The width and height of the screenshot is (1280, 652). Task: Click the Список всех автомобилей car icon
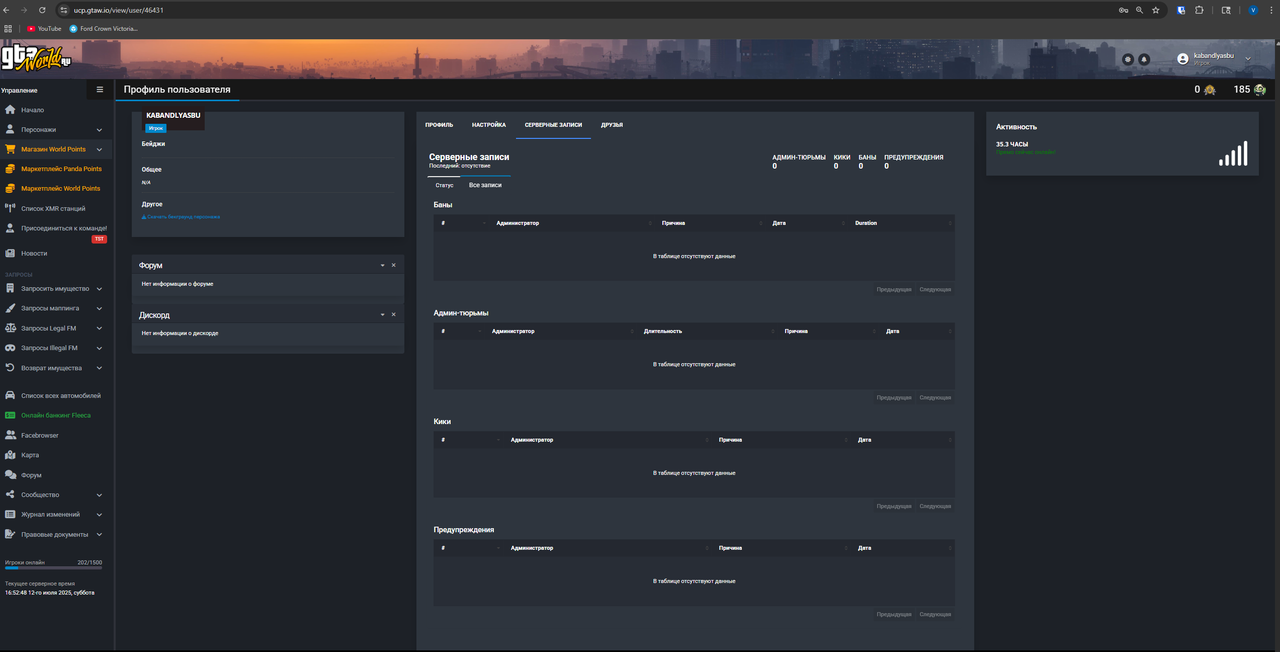[10, 396]
